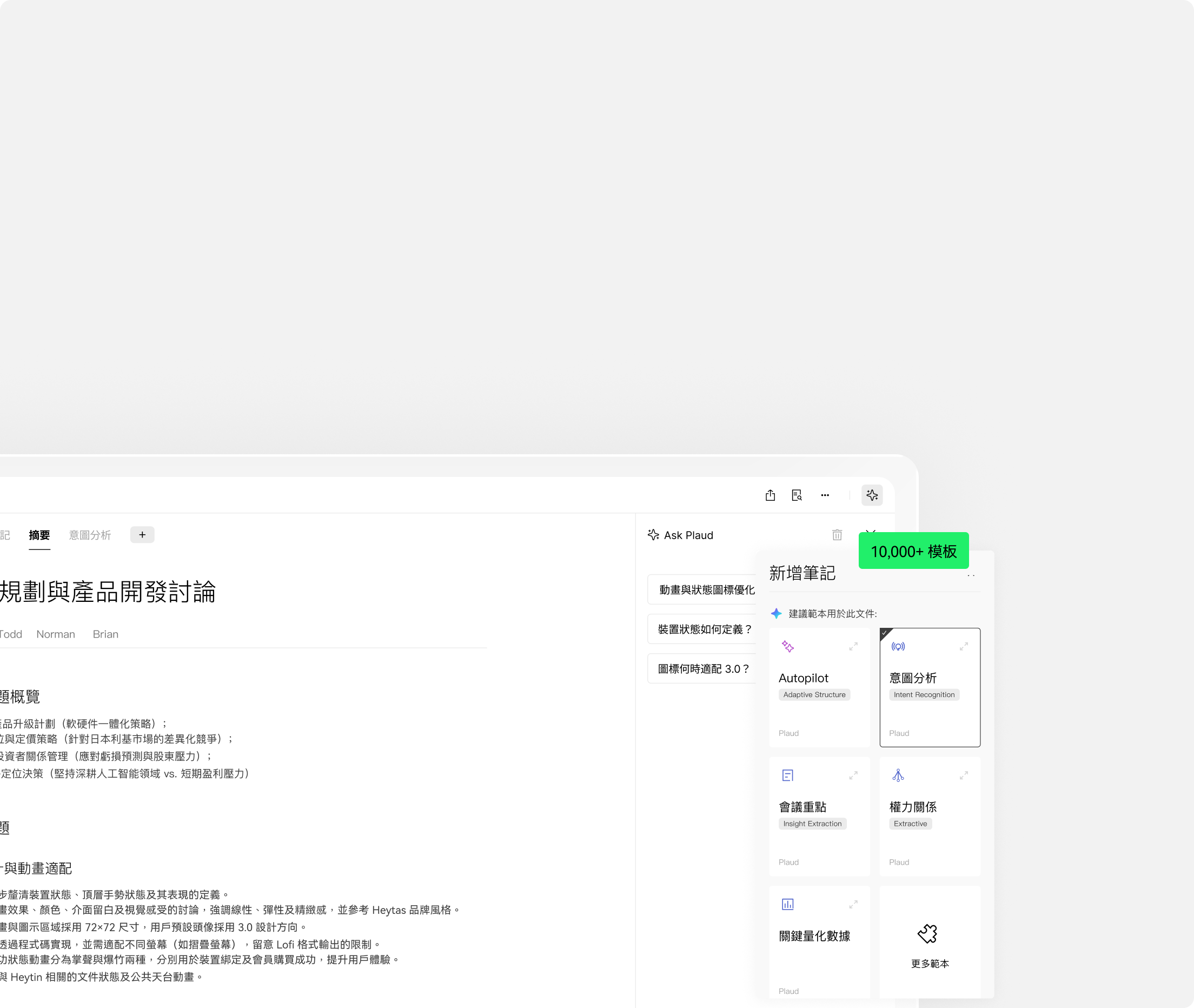Click the trash icon in Ask Plaud panel
Screen dimensions: 1194x1008
click(837, 535)
